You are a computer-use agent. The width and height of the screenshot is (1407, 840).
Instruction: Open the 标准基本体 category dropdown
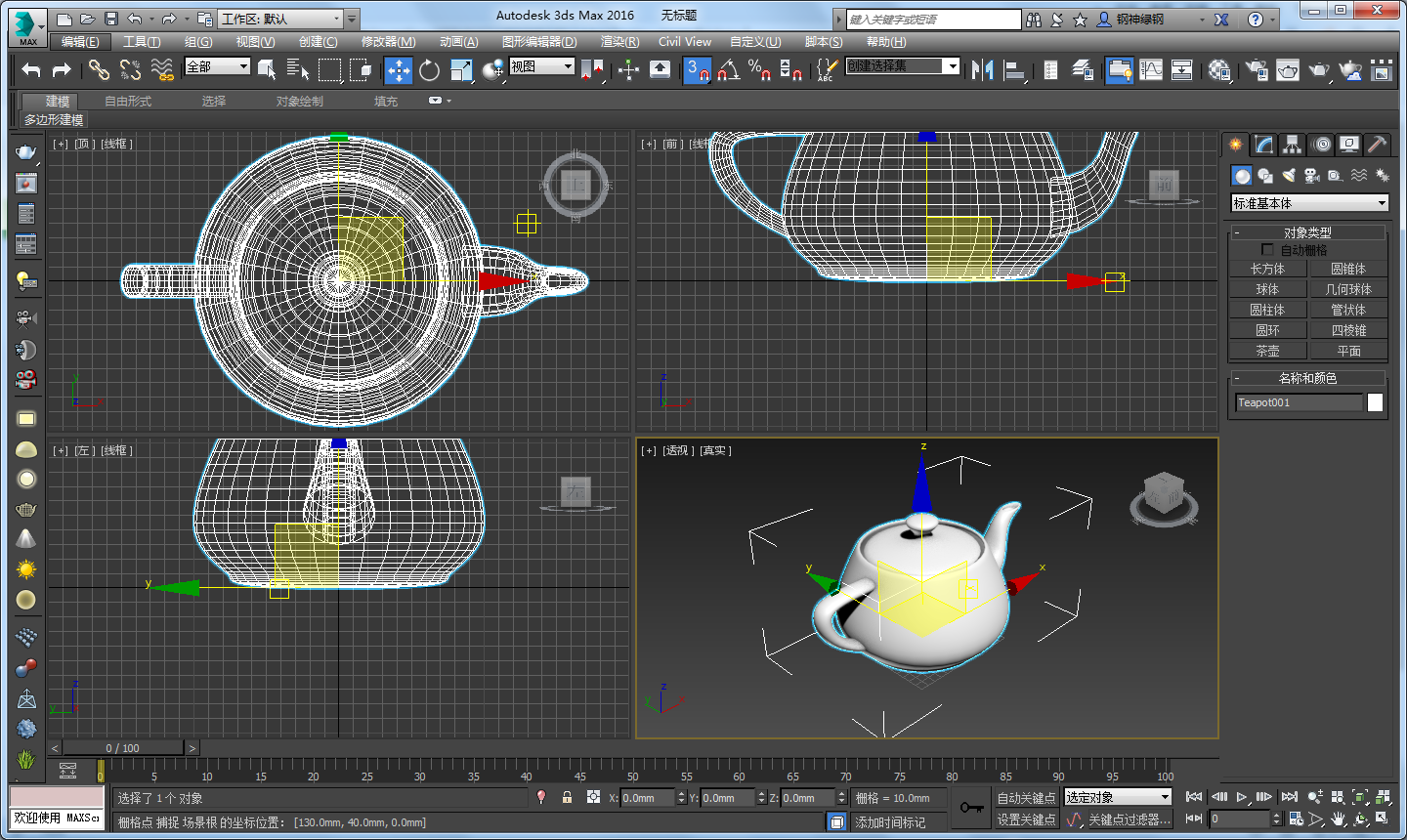(x=1309, y=203)
